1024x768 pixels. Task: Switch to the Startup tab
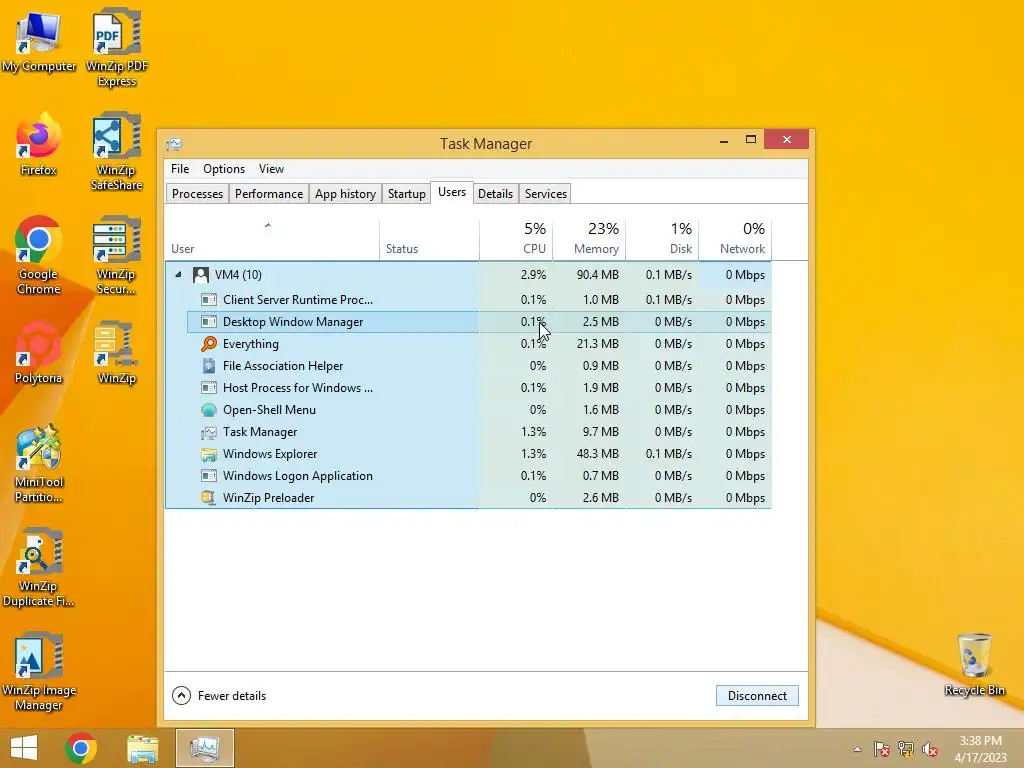pyautogui.click(x=406, y=194)
